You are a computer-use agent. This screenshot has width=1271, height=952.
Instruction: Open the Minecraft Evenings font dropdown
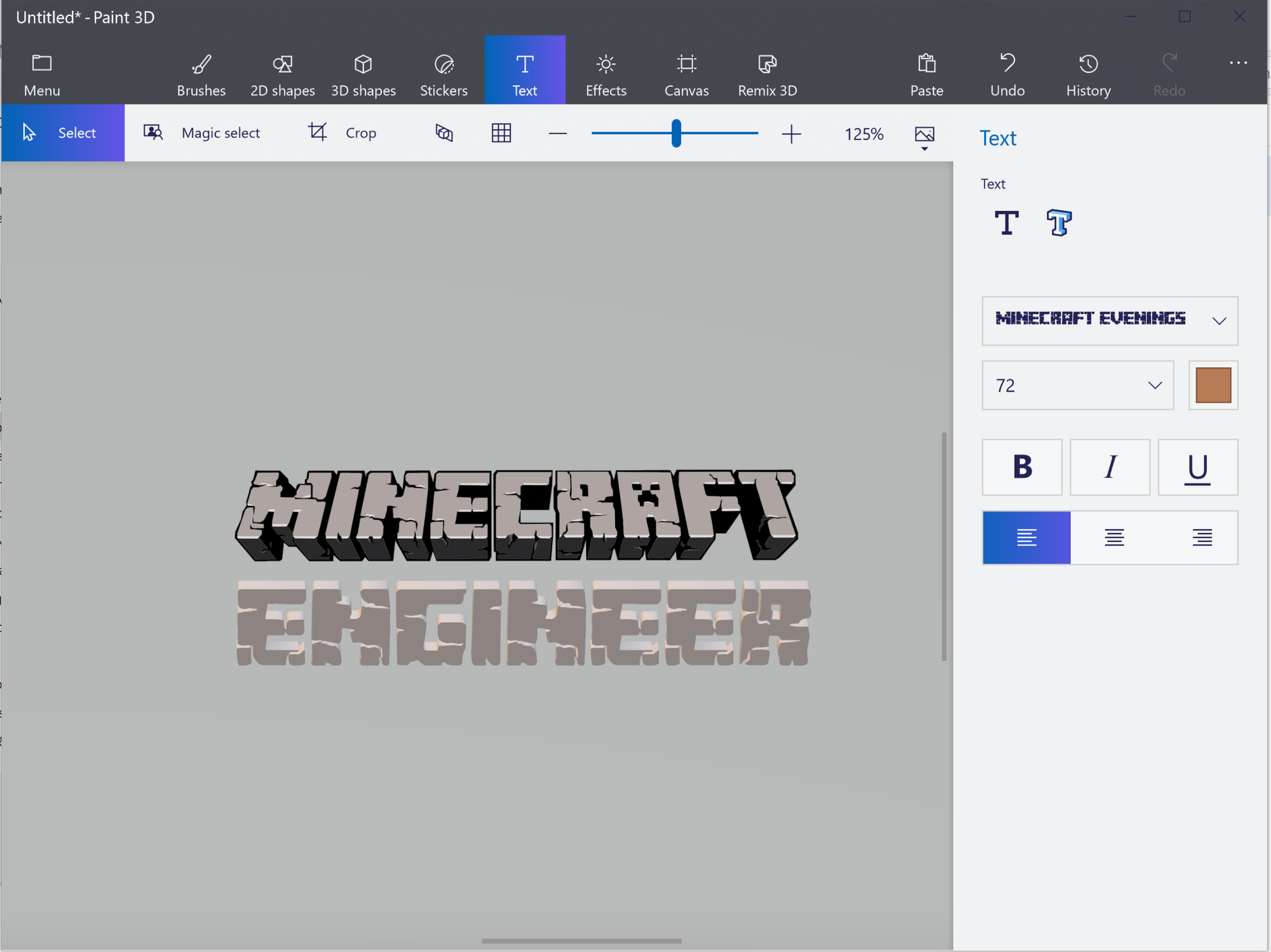click(1110, 320)
